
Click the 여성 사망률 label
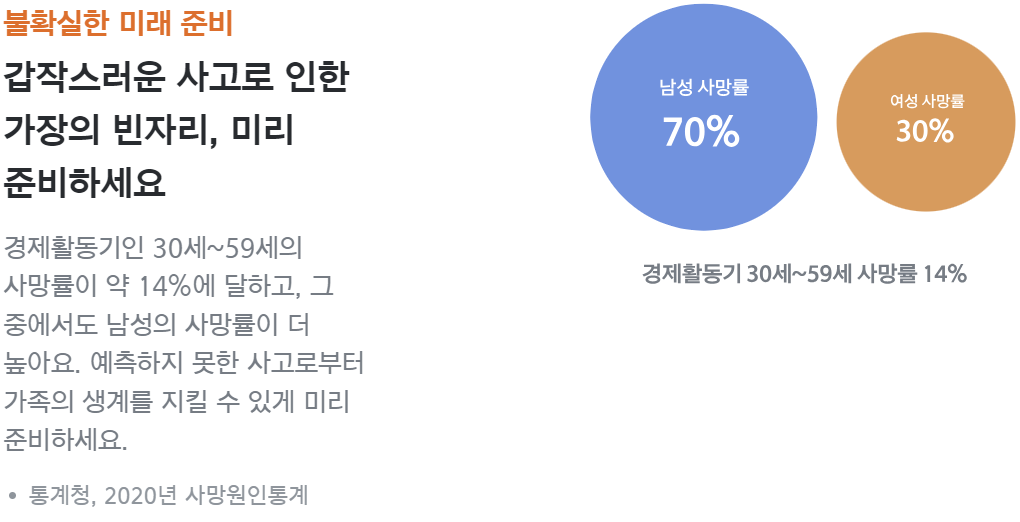click(x=927, y=102)
